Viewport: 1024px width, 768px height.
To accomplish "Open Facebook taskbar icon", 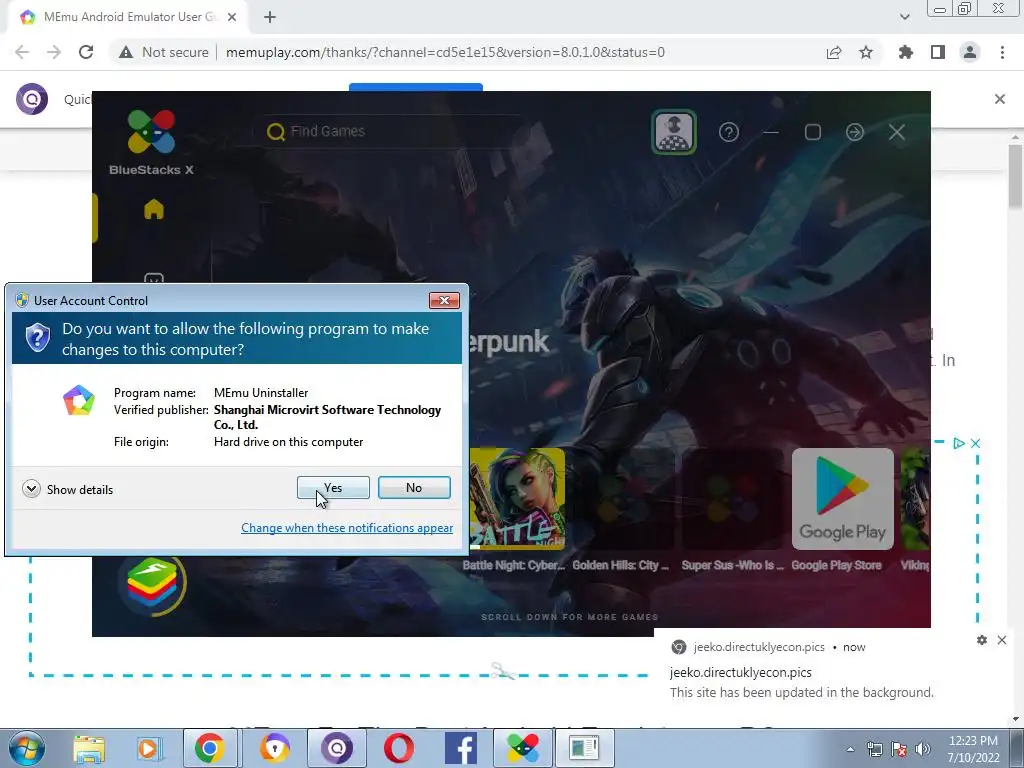I will (460, 748).
